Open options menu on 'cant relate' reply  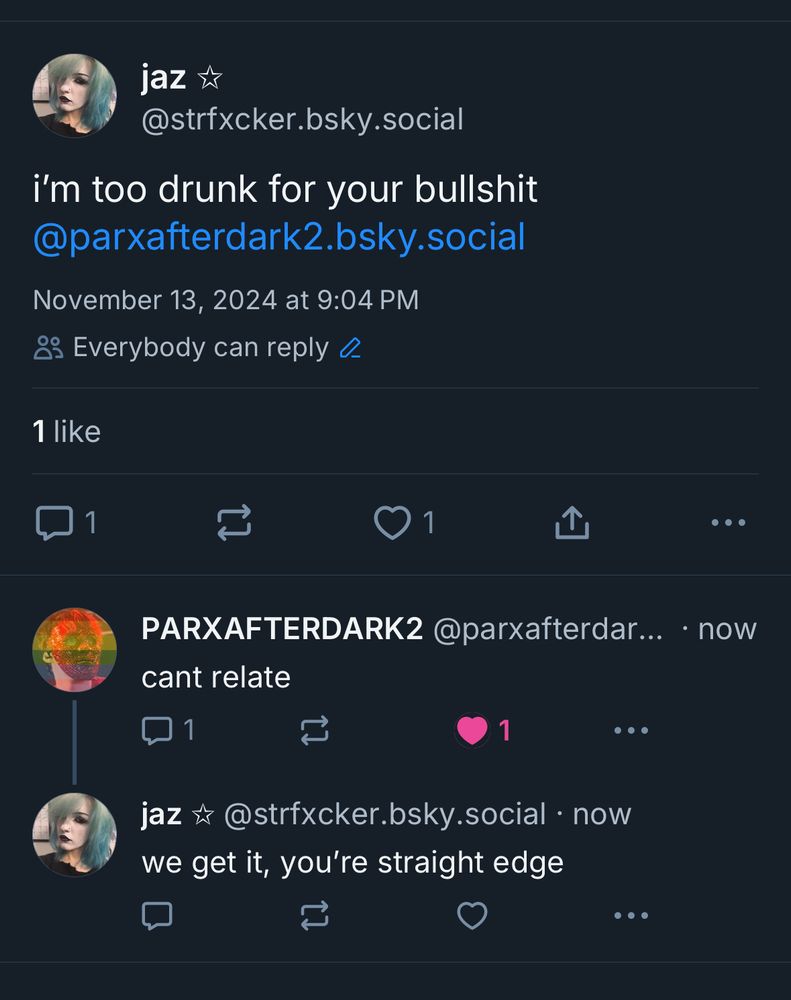[x=631, y=730]
